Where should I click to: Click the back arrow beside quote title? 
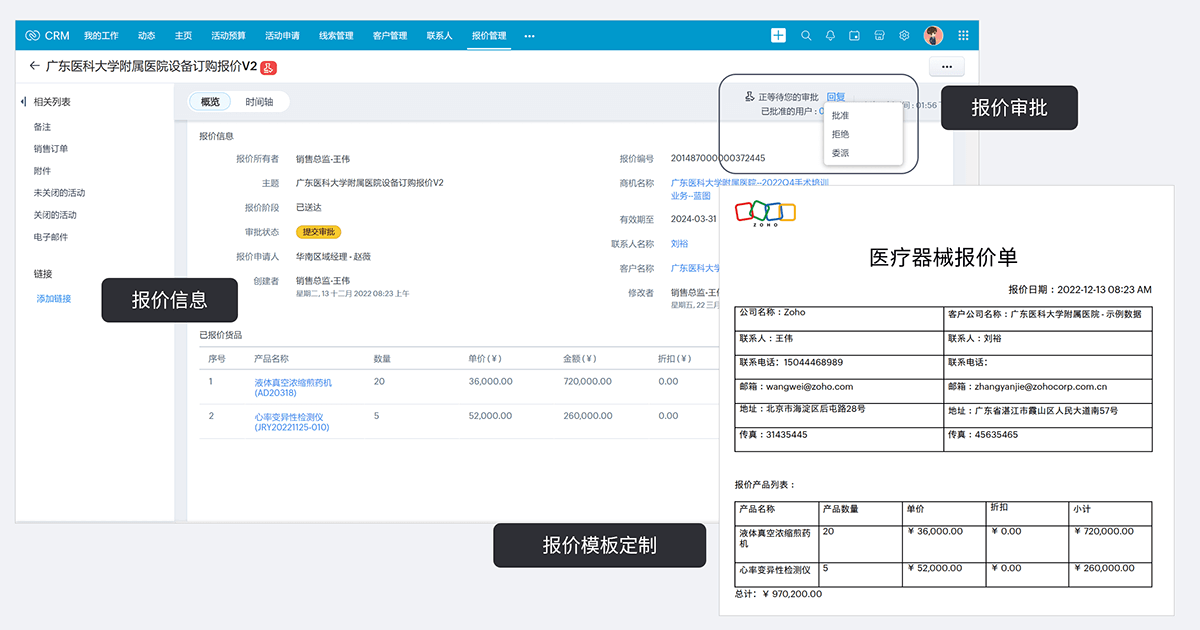tap(34, 66)
